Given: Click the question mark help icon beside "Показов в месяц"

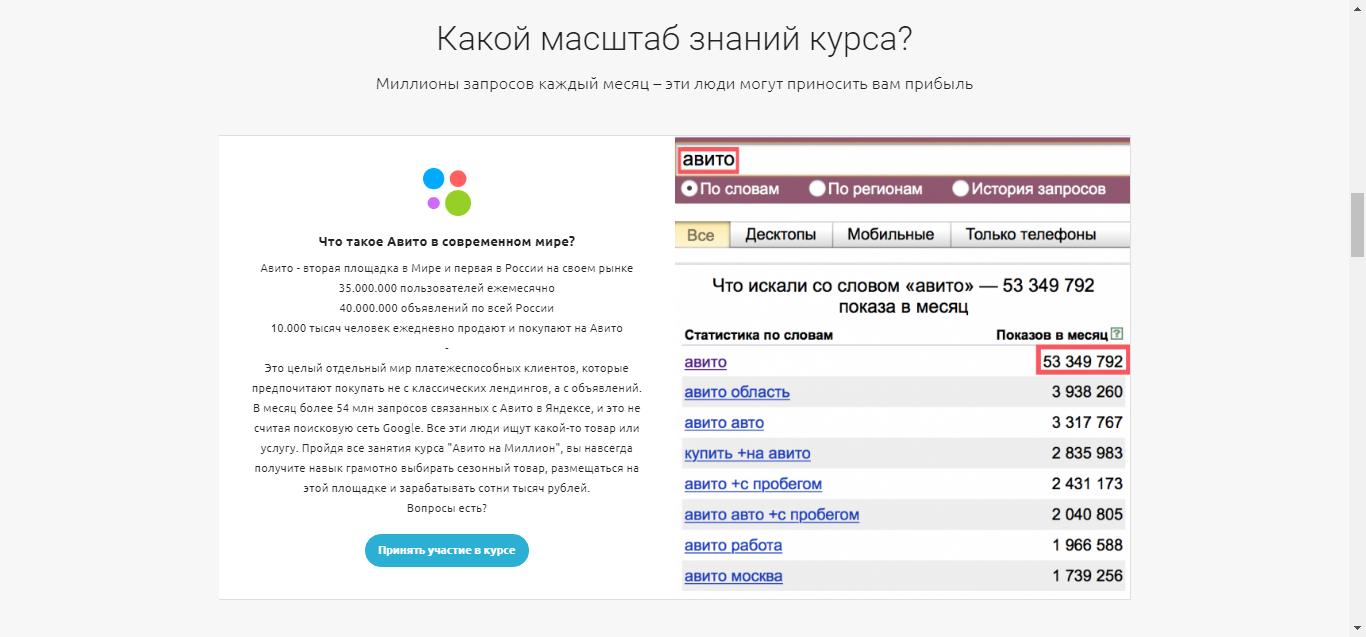Looking at the screenshot, I should point(1118,332).
